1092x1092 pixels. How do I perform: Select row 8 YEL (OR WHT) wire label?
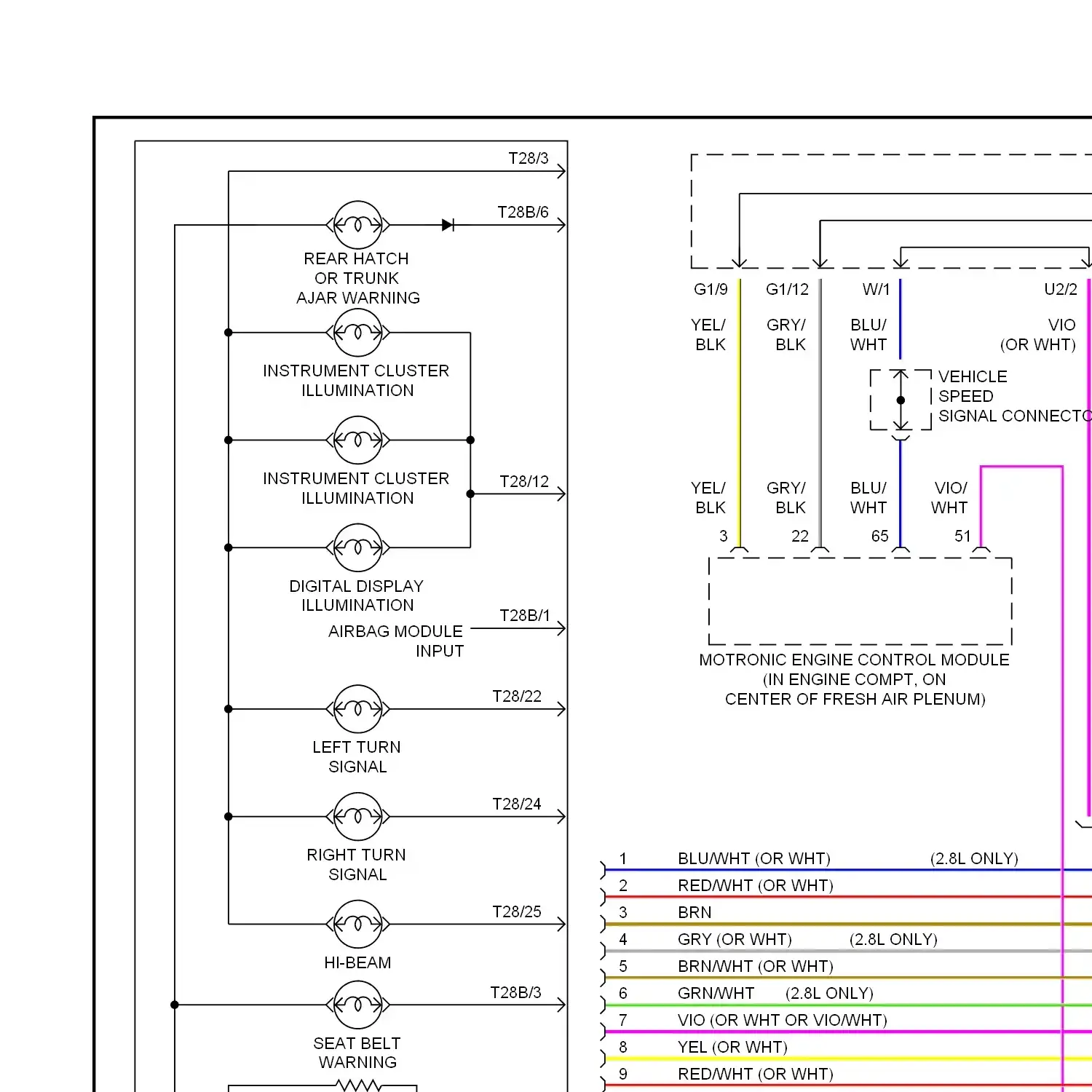[732, 1047]
